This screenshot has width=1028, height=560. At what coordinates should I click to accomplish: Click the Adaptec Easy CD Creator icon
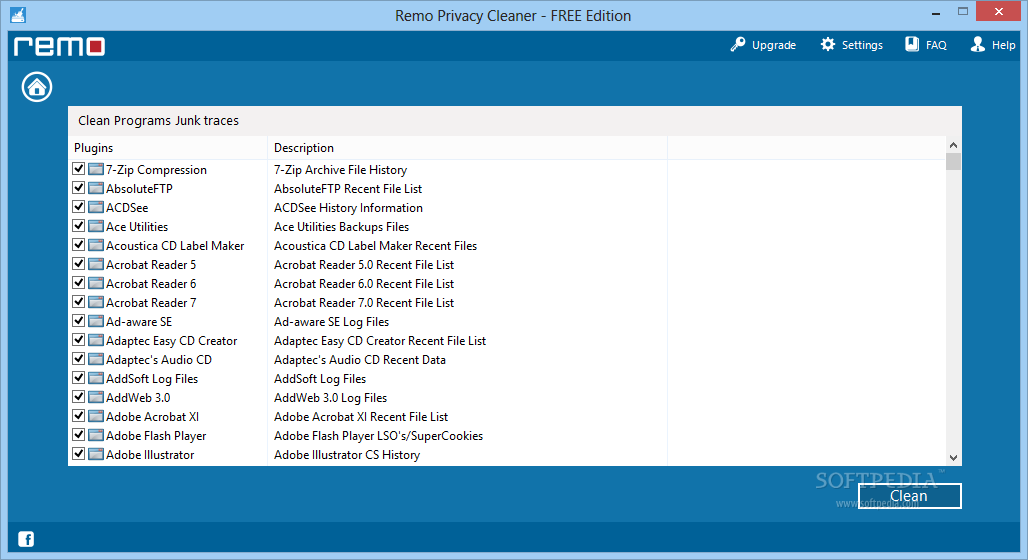pyautogui.click(x=96, y=340)
